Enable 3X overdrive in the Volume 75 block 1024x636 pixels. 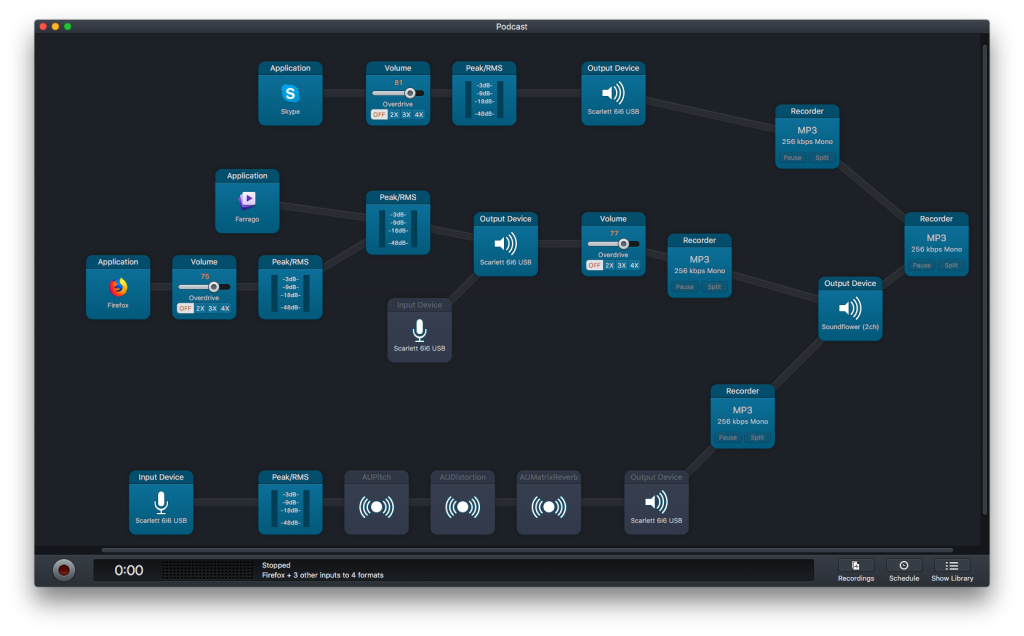[x=212, y=309]
